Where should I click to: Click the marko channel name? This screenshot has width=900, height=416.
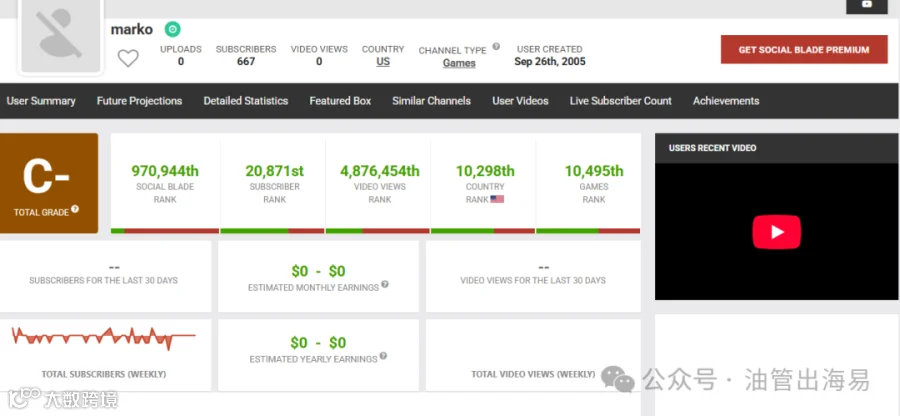[132, 29]
